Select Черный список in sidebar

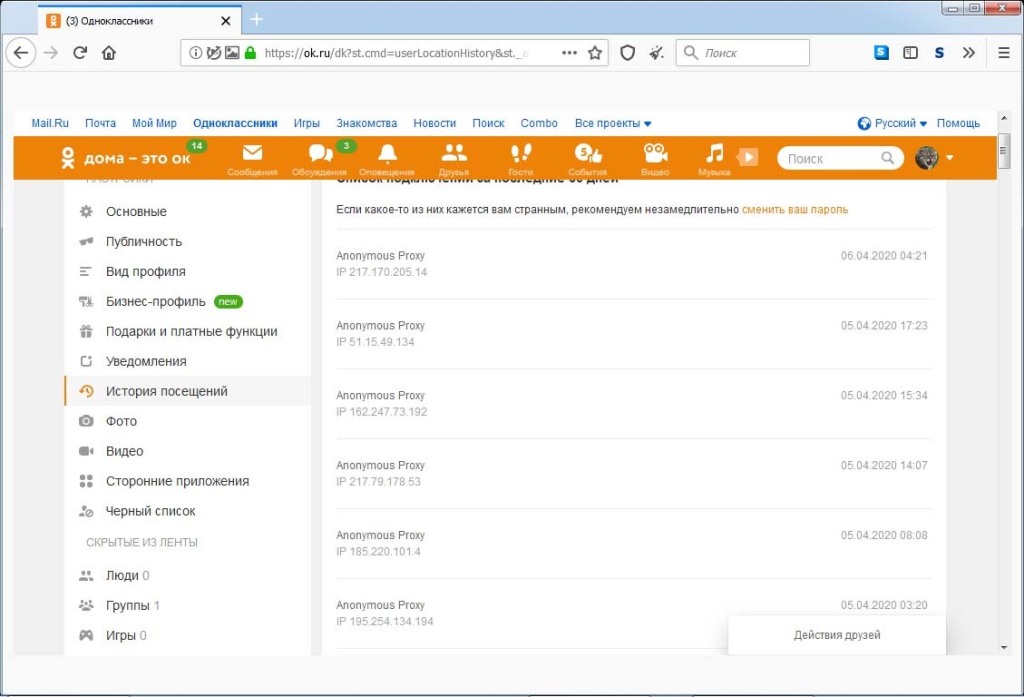pyautogui.click(x=150, y=511)
